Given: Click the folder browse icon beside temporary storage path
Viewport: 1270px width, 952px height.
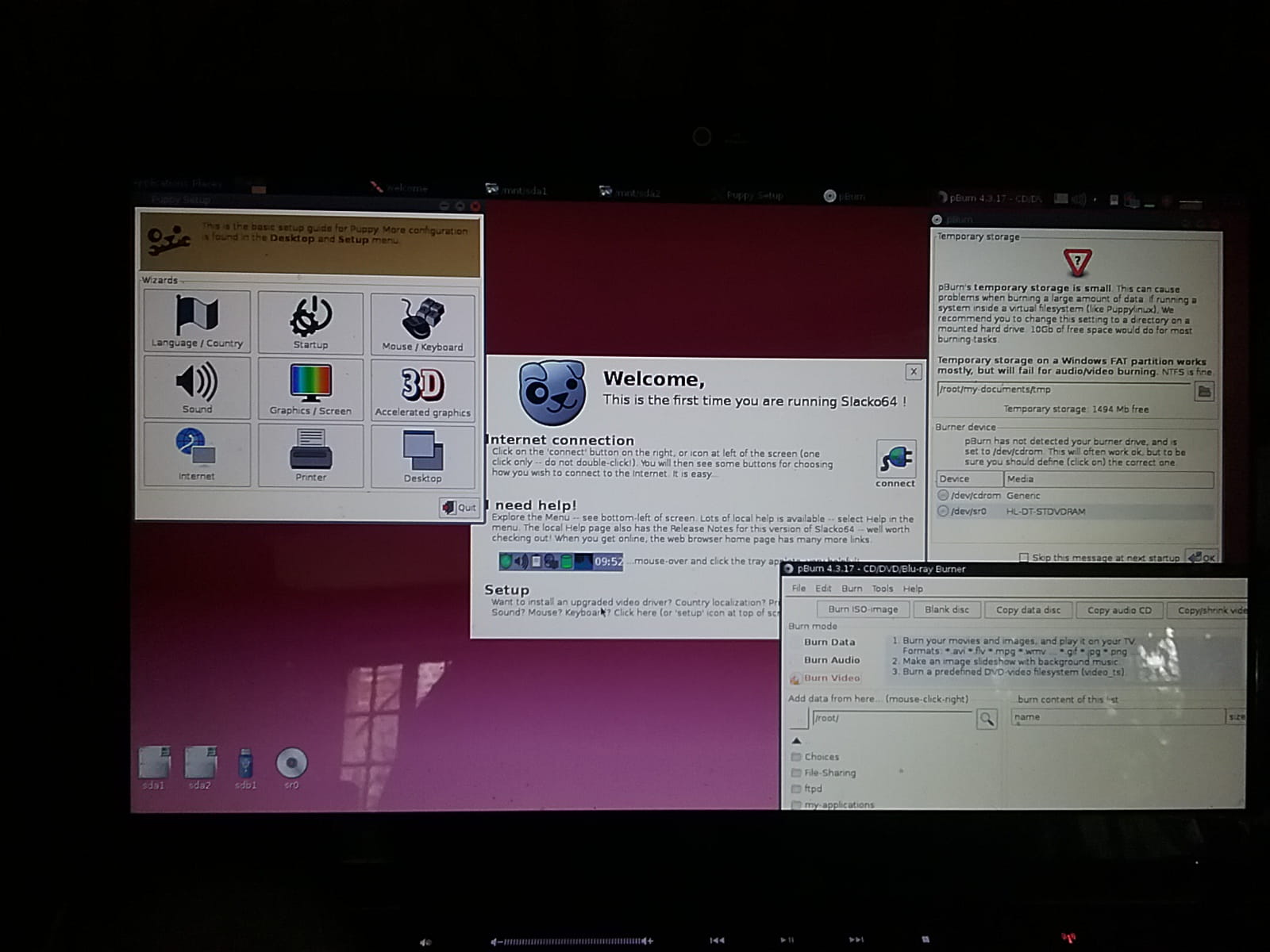Looking at the screenshot, I should [x=1204, y=391].
